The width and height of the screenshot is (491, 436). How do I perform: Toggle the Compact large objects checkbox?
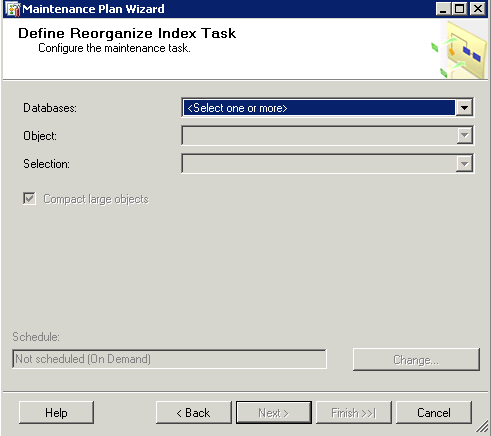[29, 199]
